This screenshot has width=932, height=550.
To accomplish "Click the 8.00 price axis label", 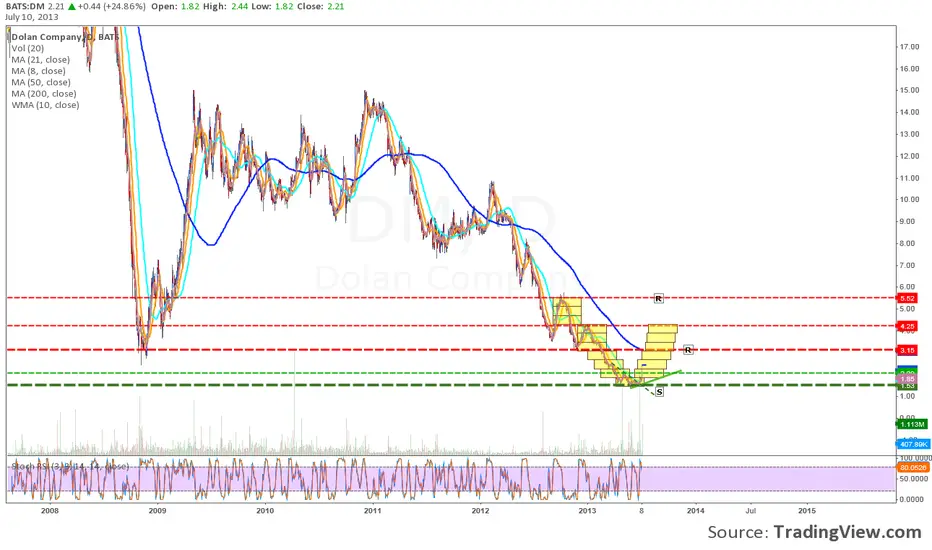I will [x=907, y=243].
